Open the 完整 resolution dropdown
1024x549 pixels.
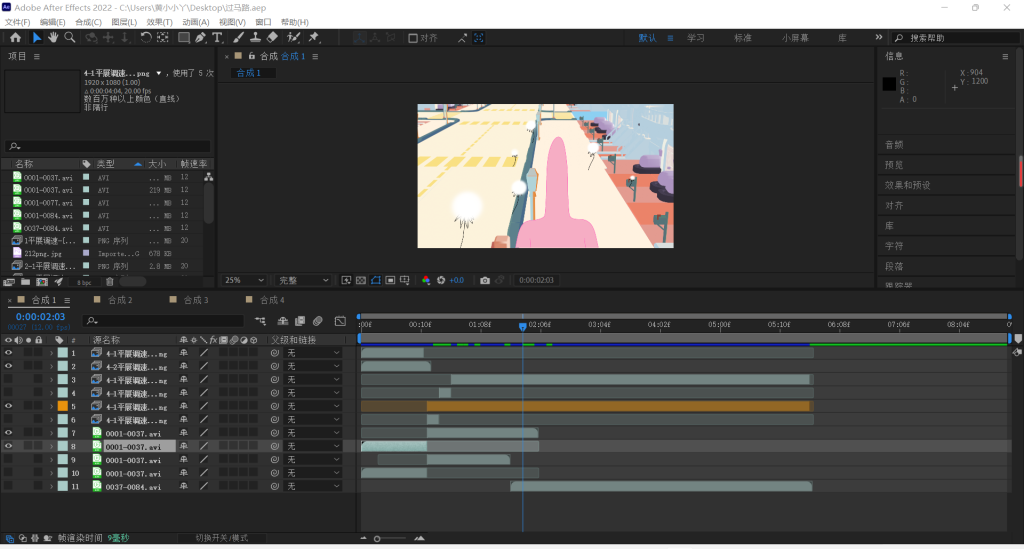point(304,280)
